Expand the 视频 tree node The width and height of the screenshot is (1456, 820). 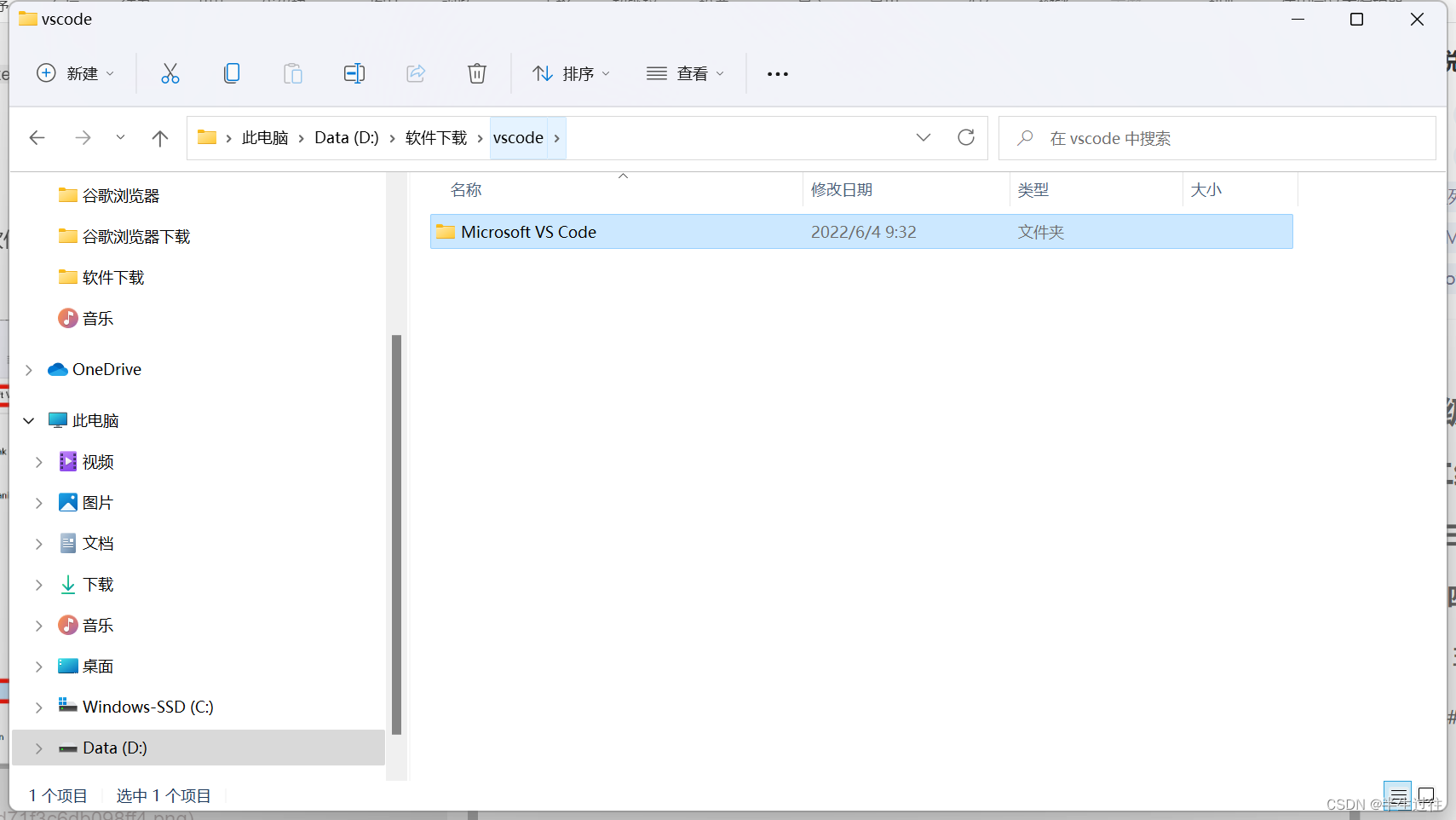tap(39, 462)
